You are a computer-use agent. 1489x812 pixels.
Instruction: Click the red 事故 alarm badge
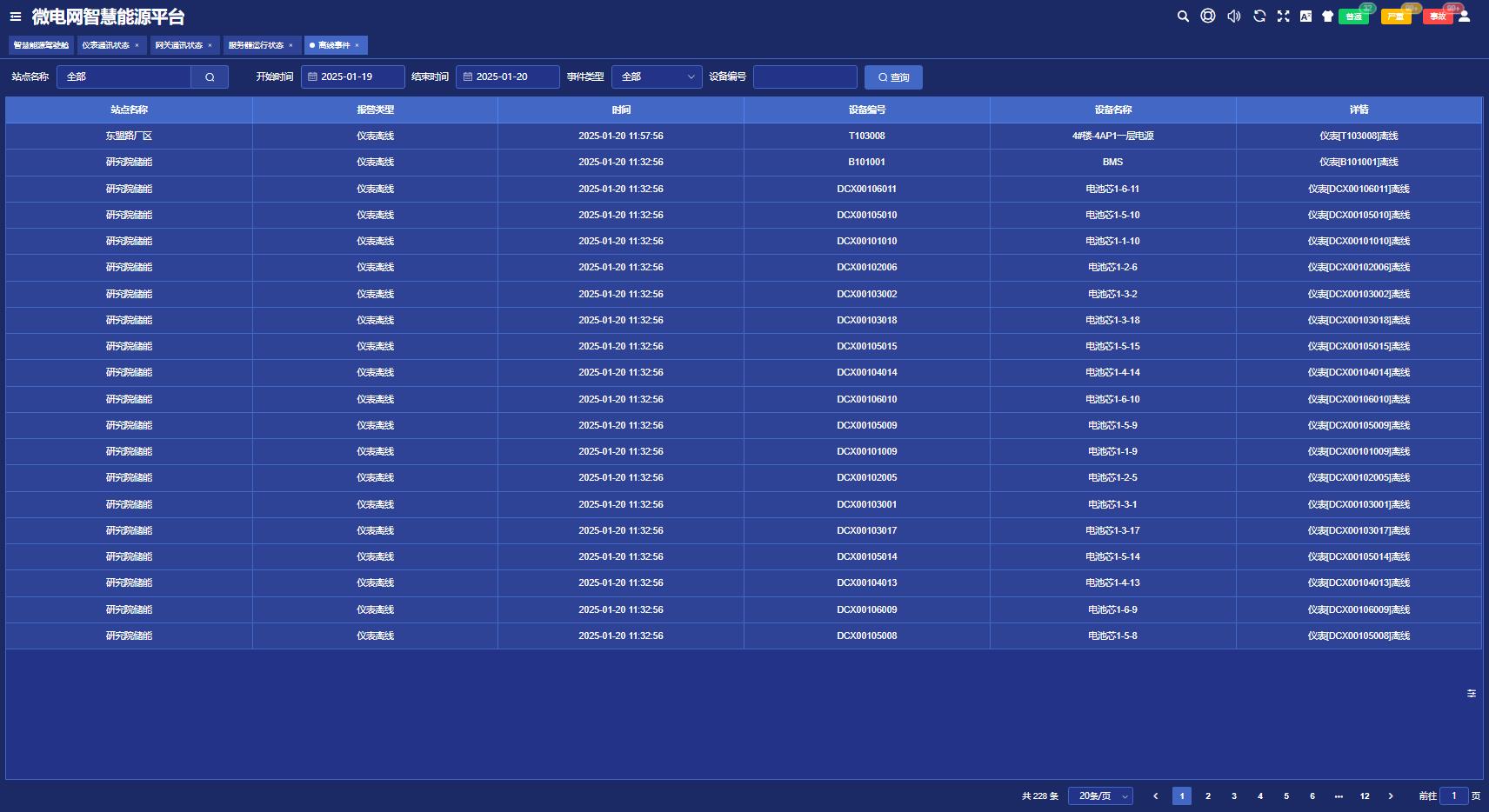coord(1437,17)
